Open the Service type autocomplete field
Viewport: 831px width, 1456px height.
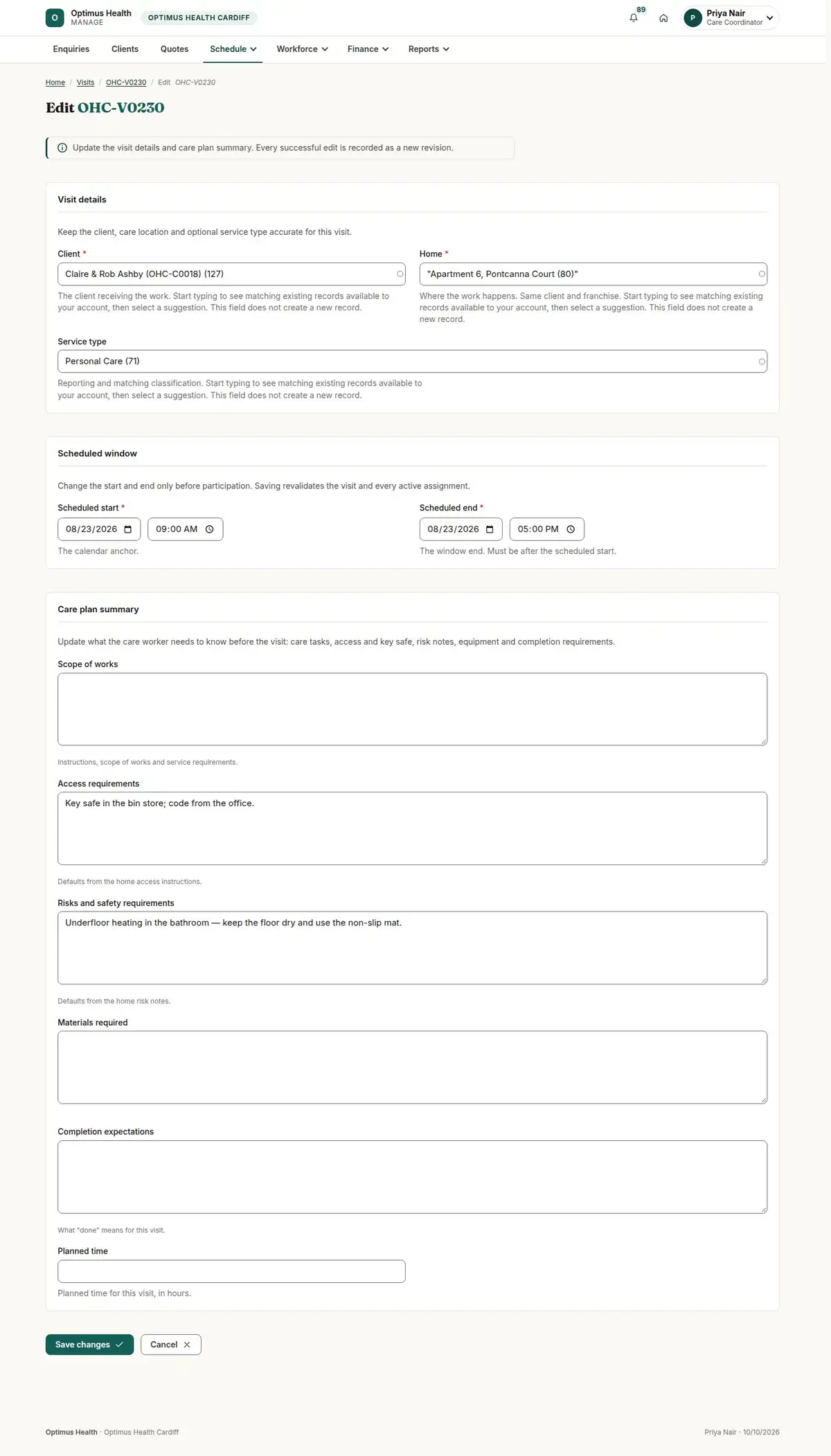pyautogui.click(x=413, y=362)
